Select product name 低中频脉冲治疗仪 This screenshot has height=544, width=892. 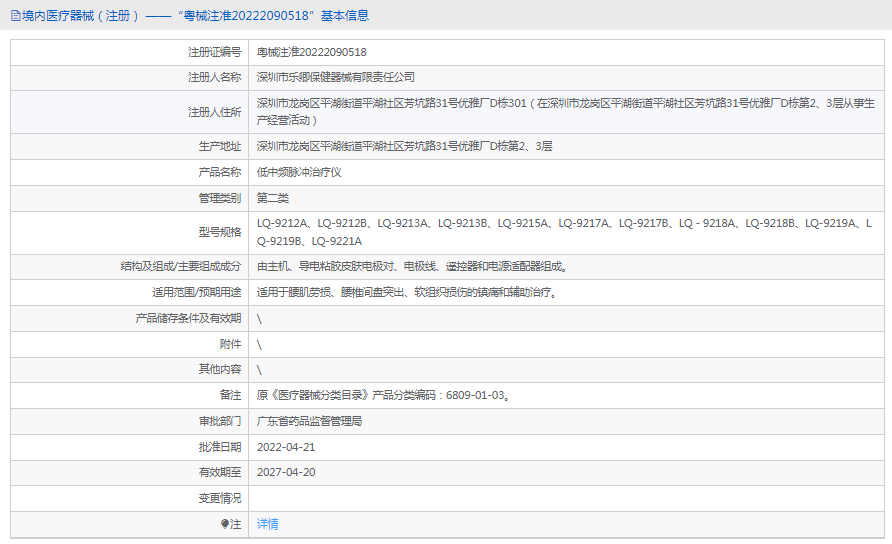(299, 172)
